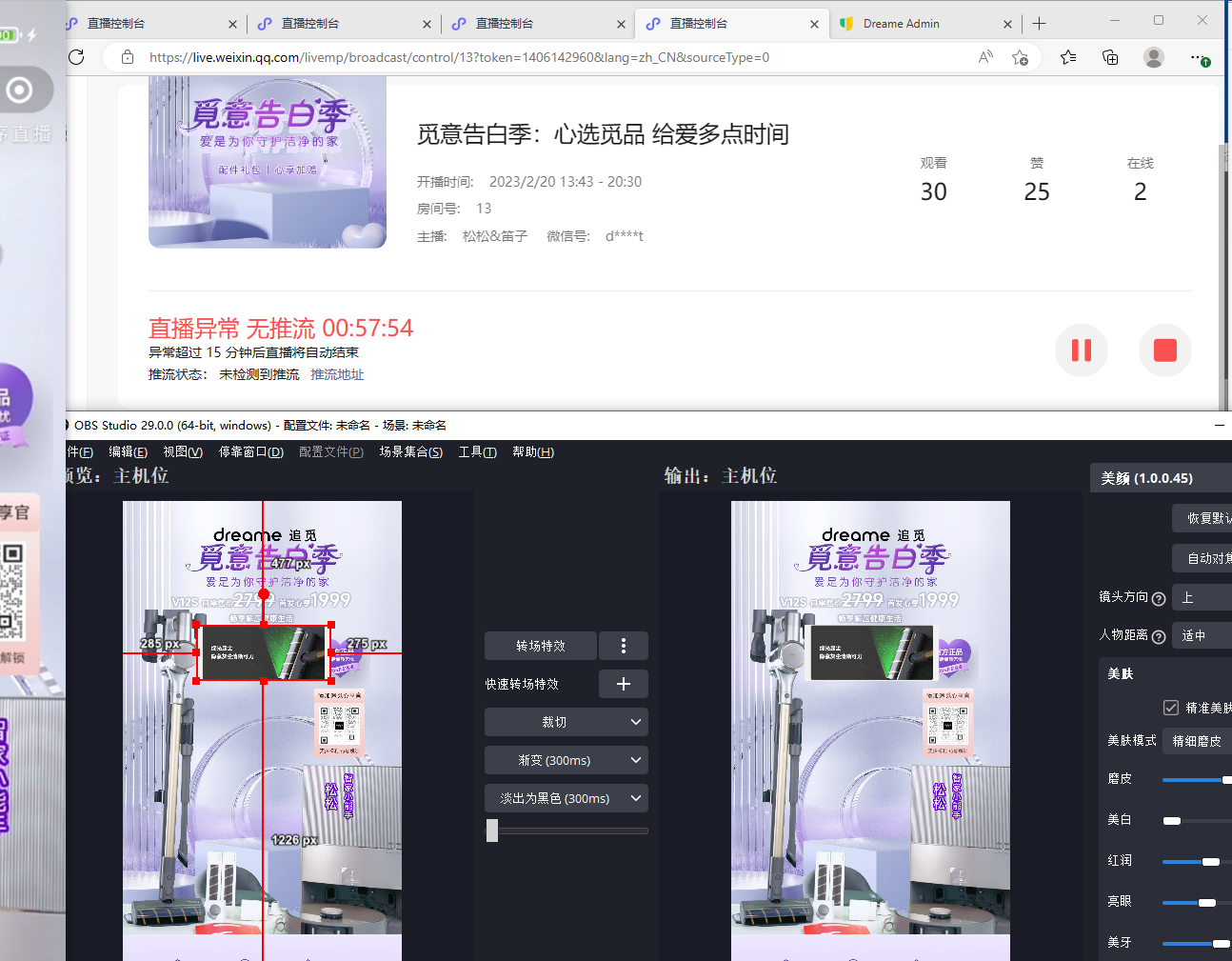Open OBS 帮助(H) menu
This screenshot has height=961, width=1232.
[533, 451]
